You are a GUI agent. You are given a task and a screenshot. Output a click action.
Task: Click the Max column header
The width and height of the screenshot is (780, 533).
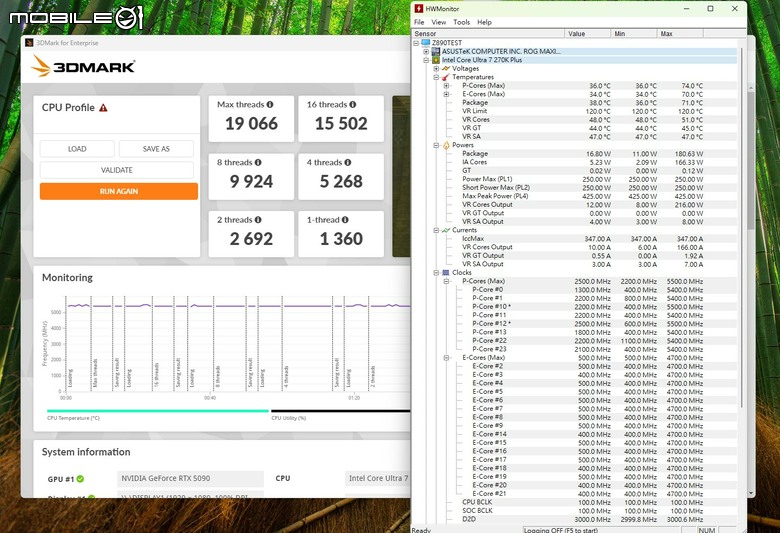pyautogui.click(x=680, y=33)
